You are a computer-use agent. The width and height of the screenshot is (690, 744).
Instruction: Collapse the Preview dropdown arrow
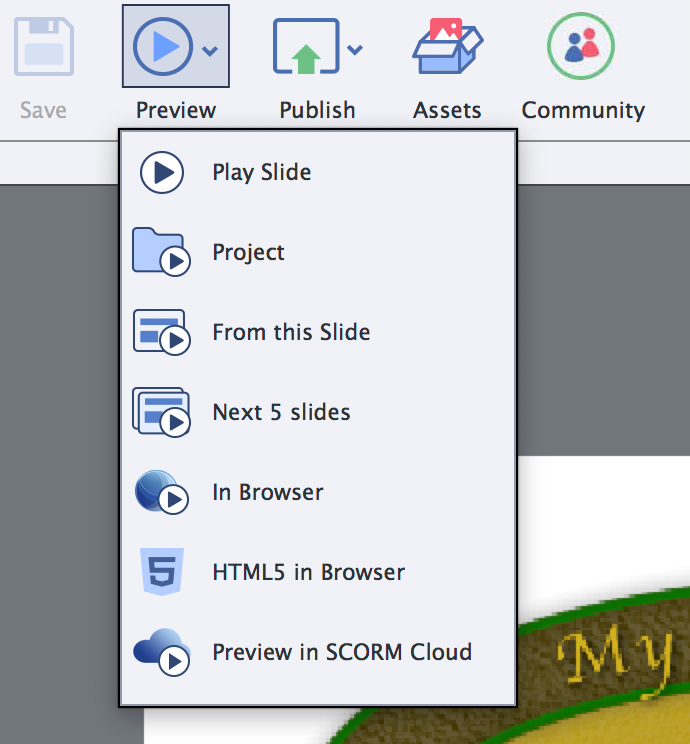(210, 50)
